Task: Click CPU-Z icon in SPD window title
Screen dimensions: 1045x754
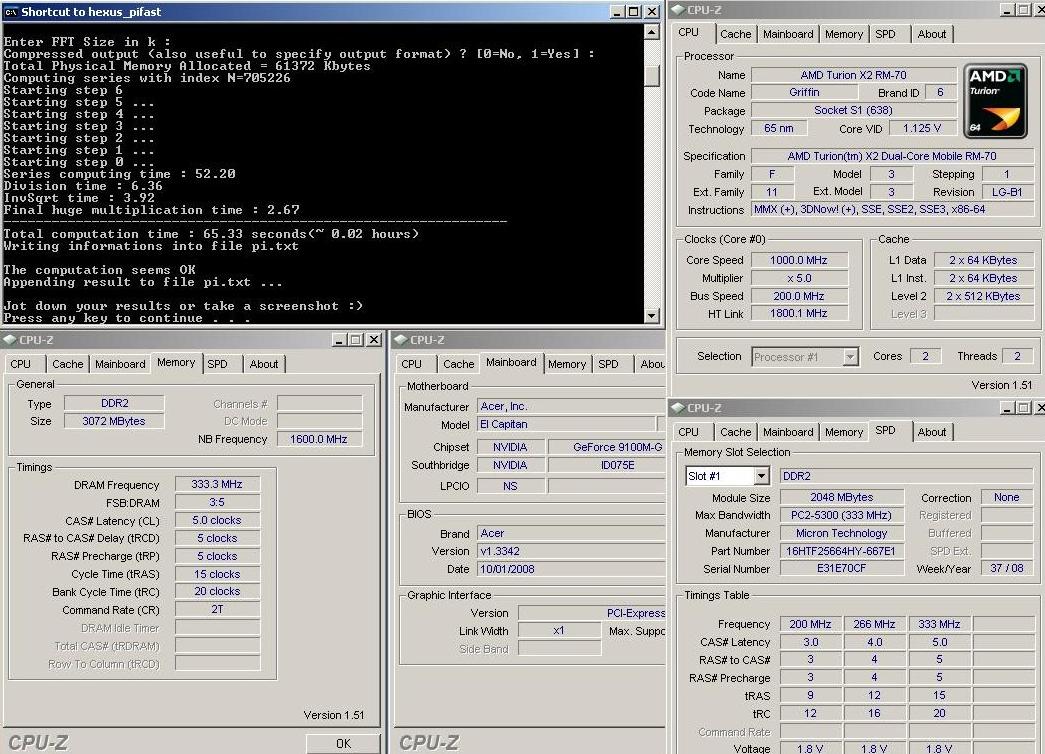Action: tap(678, 407)
